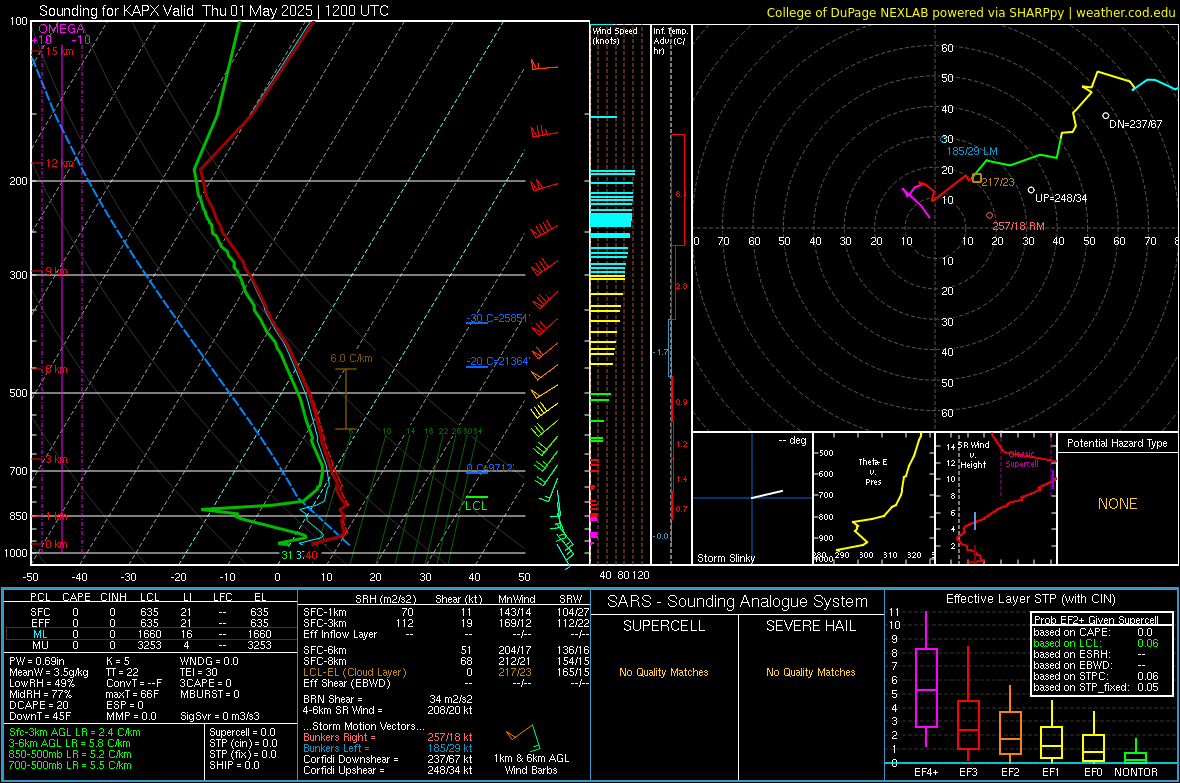Click the Corfidi Upshear = 248/34 kt line
This screenshot has width=1180, height=783.
[388, 769]
